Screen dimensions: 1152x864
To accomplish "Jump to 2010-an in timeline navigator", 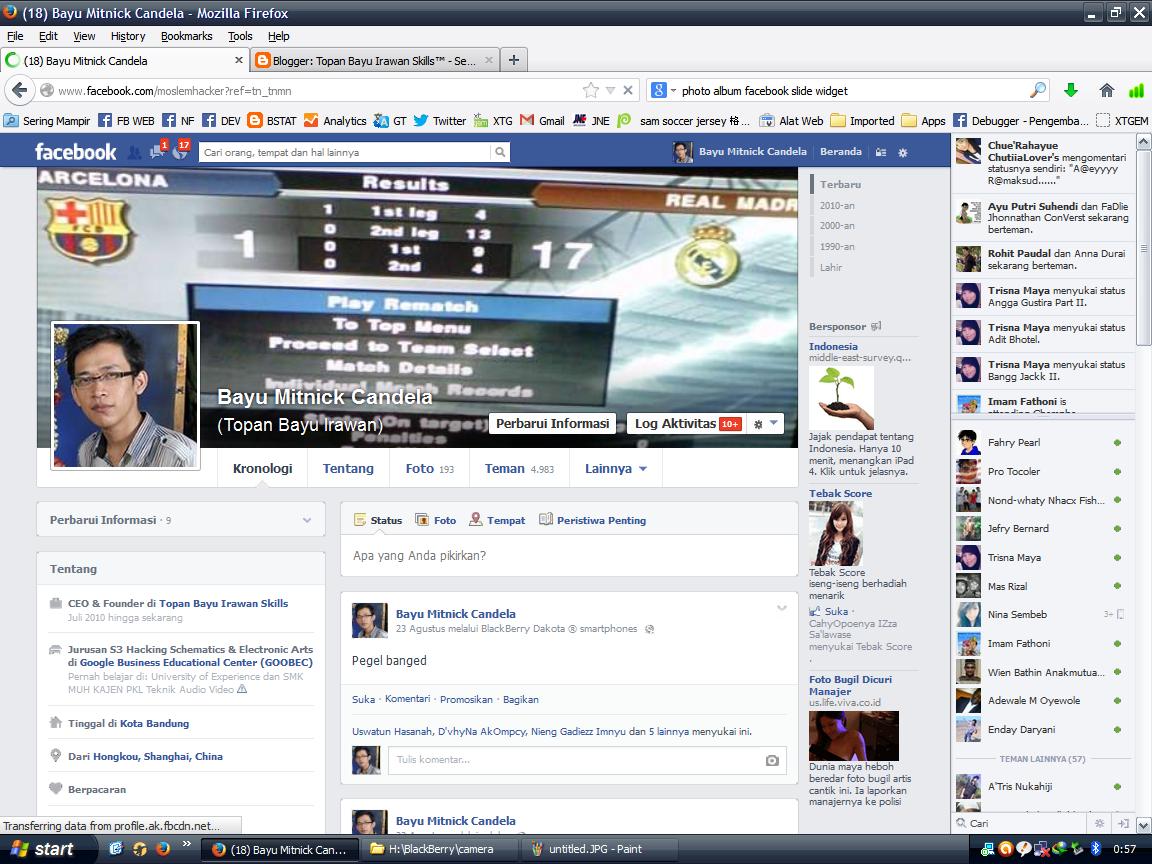I will [837, 206].
